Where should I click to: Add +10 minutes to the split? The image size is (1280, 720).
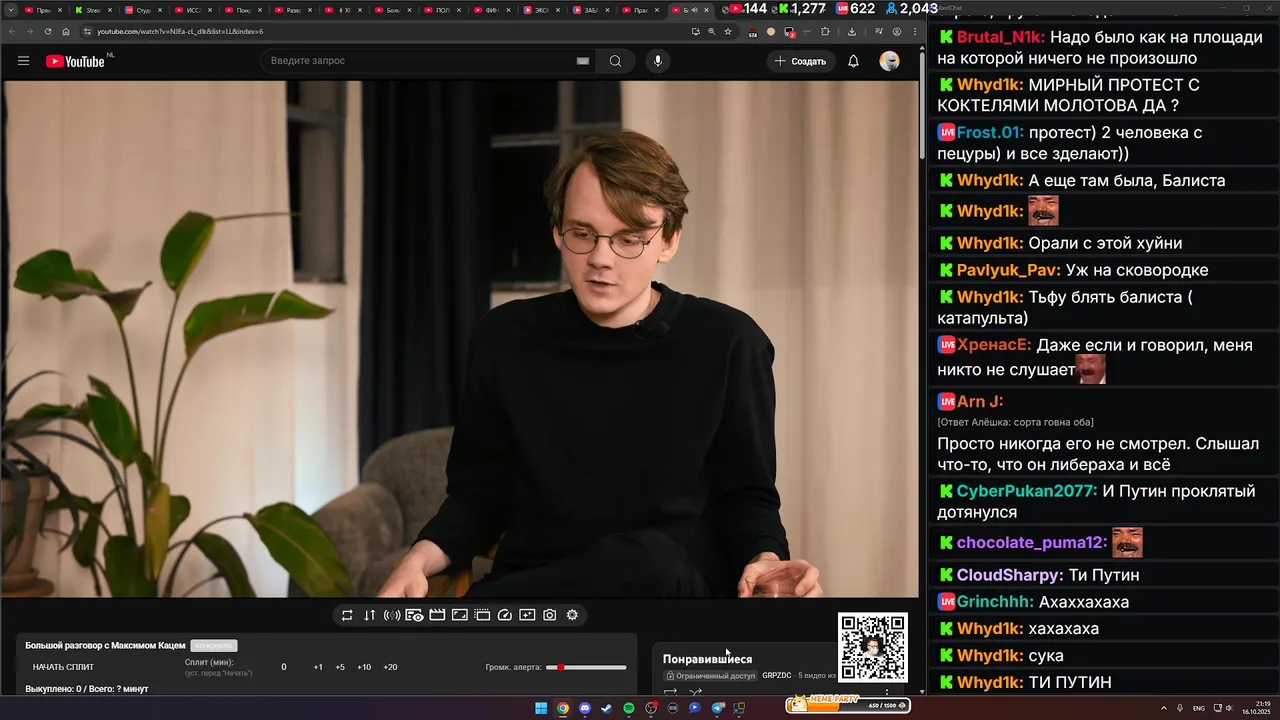(x=364, y=667)
